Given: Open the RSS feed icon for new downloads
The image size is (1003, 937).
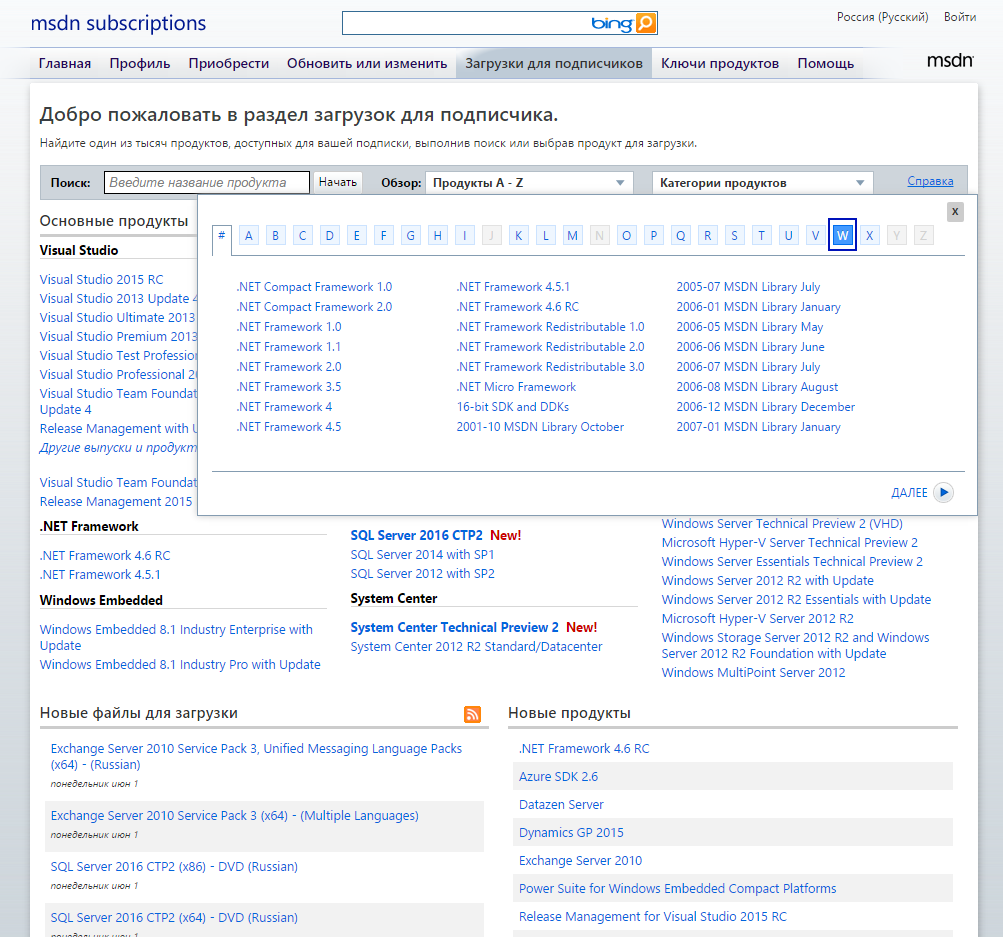Looking at the screenshot, I should [472, 714].
